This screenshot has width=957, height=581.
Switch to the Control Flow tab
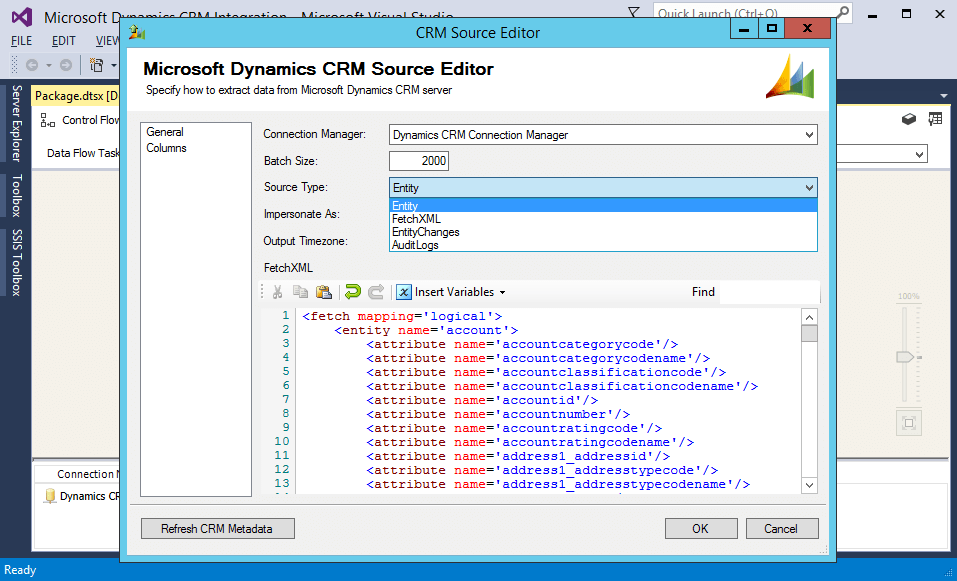click(90, 120)
